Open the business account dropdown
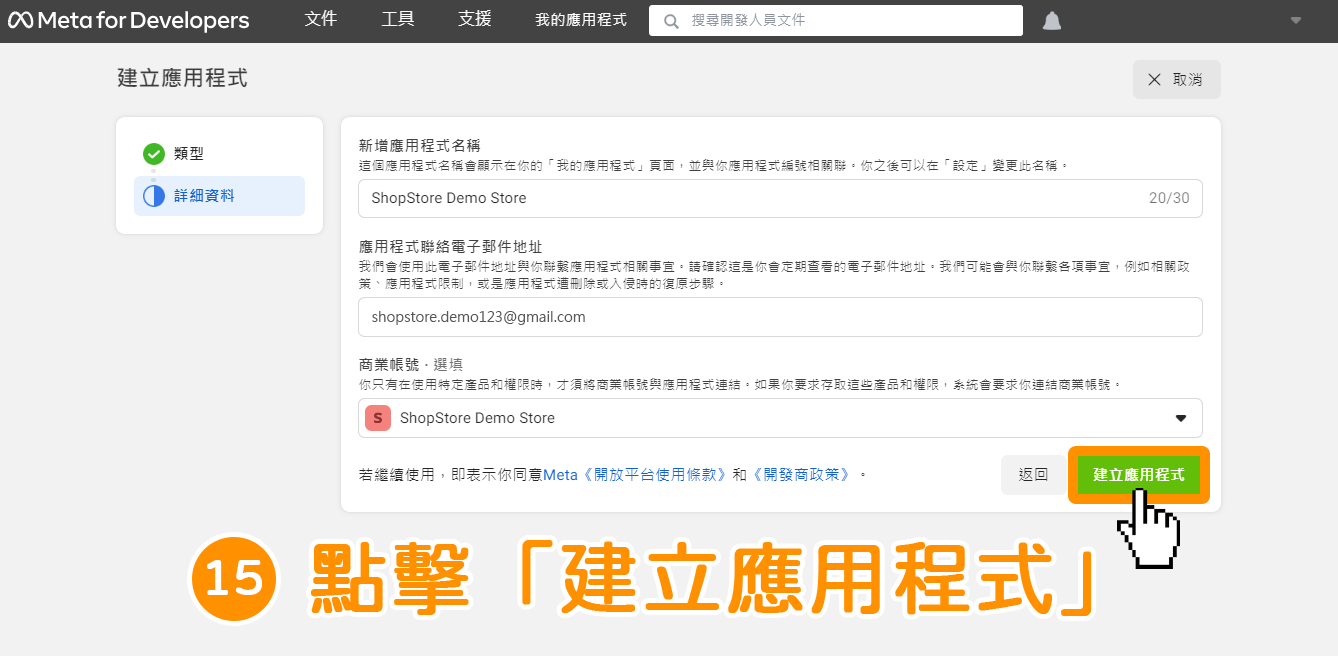 (x=780, y=418)
